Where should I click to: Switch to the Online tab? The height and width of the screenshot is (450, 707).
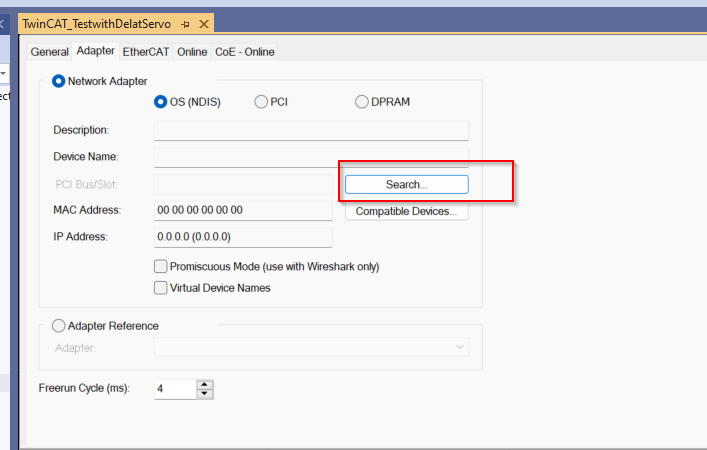click(x=192, y=52)
